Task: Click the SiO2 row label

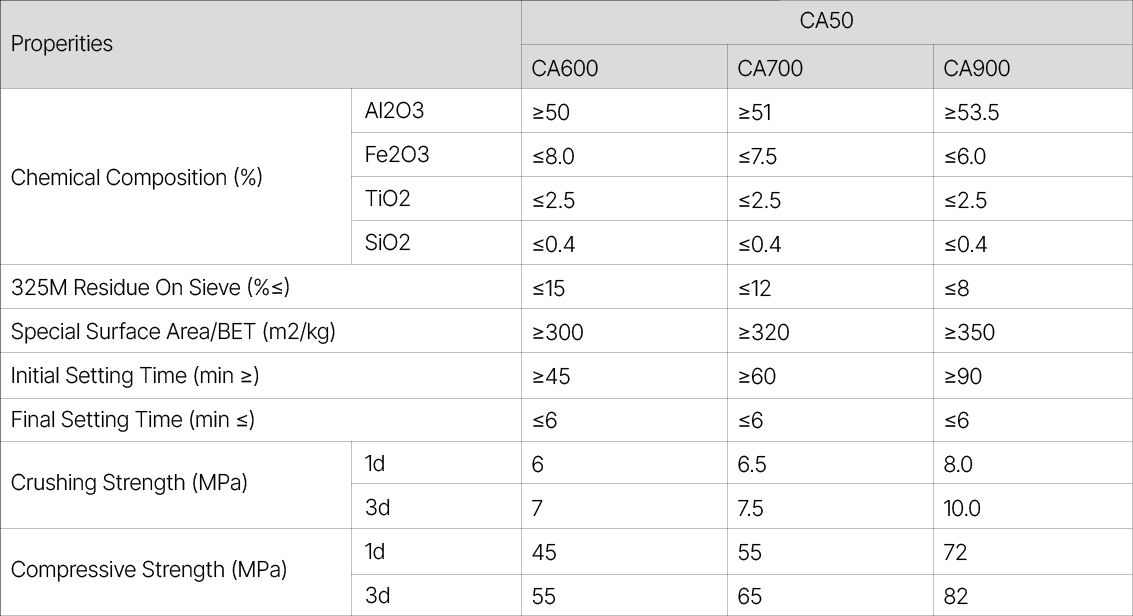Action: point(388,243)
